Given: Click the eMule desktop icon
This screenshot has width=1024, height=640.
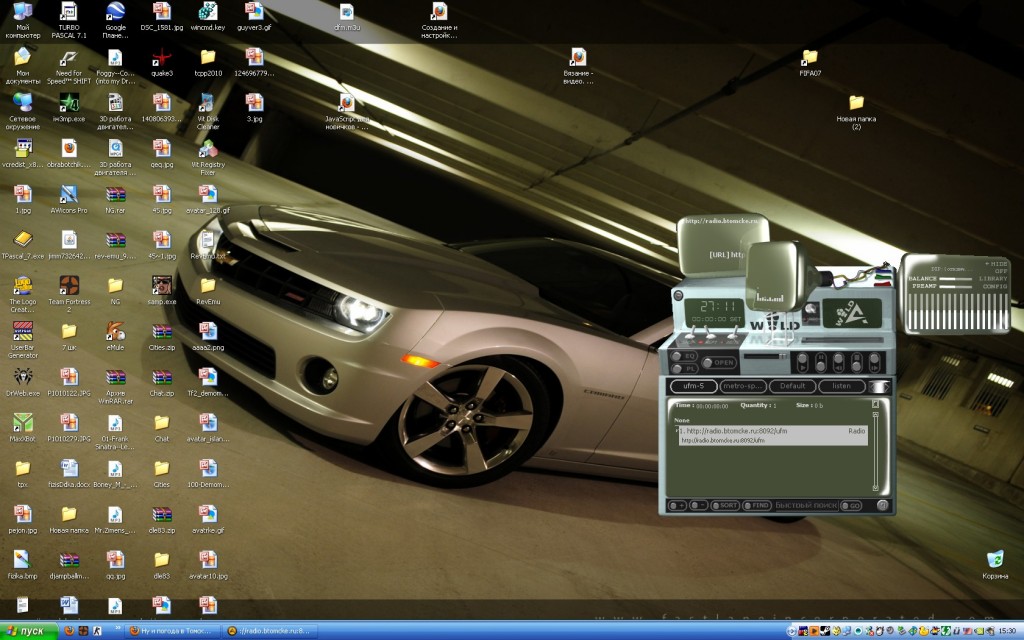Looking at the screenshot, I should (115, 330).
